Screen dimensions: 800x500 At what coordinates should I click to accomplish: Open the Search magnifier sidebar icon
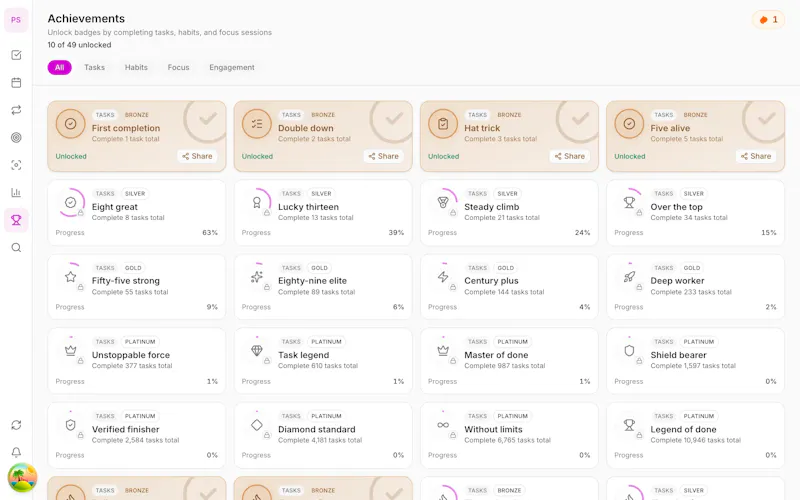click(16, 248)
